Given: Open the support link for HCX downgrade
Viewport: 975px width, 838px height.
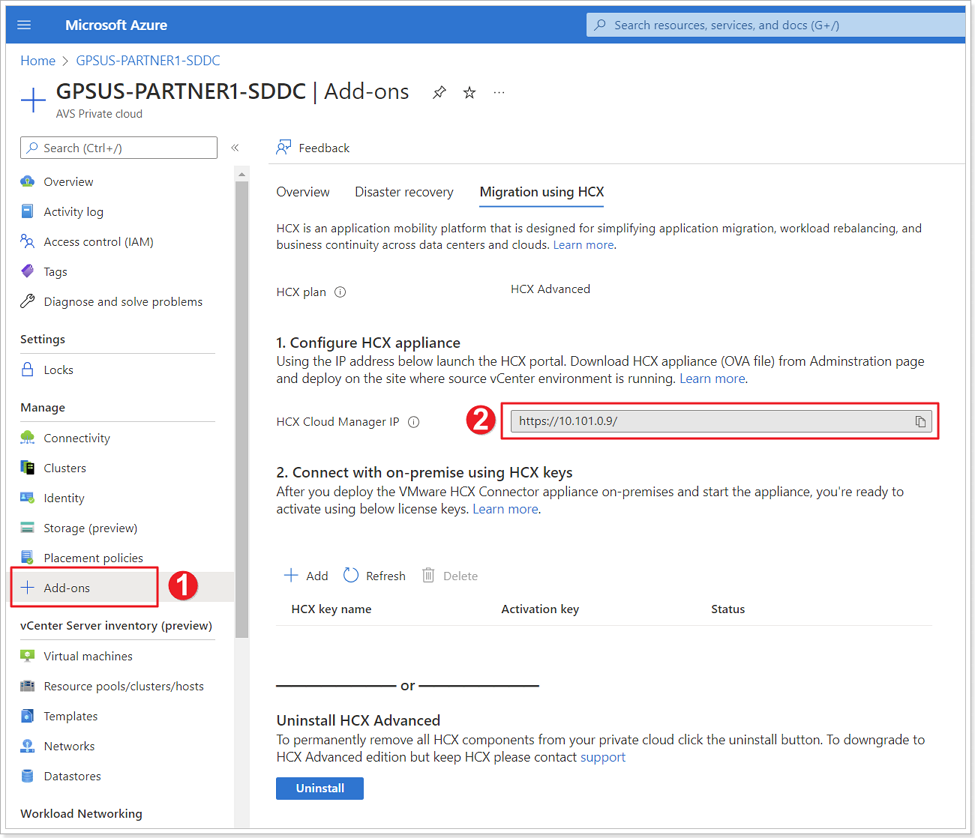Looking at the screenshot, I should click(x=602, y=756).
